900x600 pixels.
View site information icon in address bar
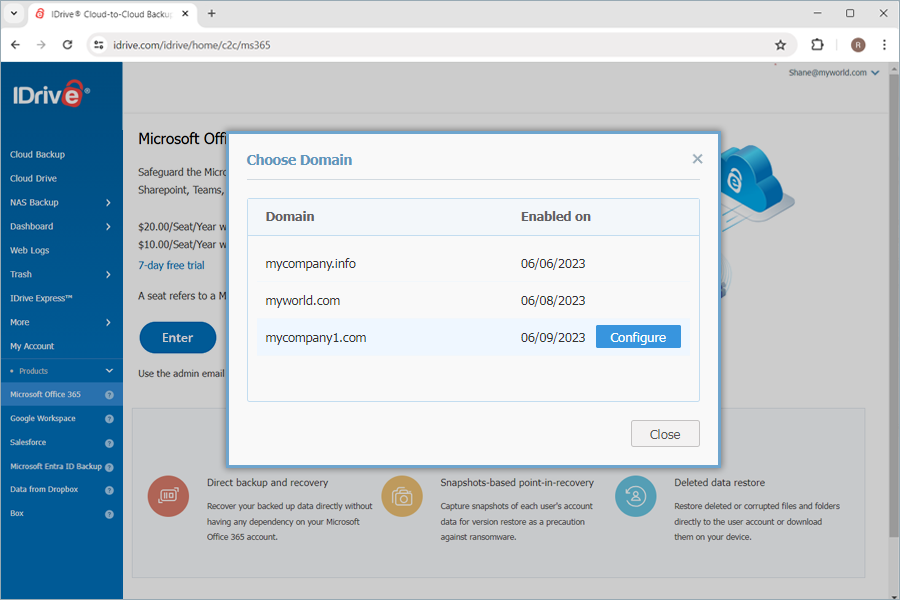click(x=99, y=45)
